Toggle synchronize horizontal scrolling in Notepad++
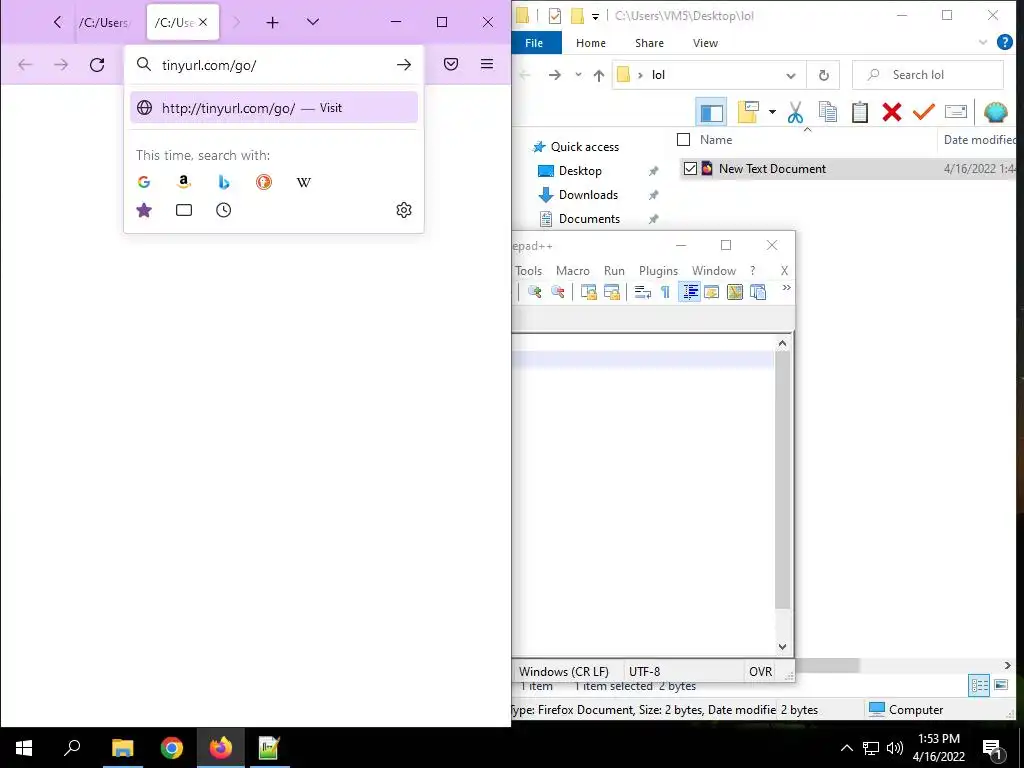The height and width of the screenshot is (768, 1024). click(x=612, y=292)
